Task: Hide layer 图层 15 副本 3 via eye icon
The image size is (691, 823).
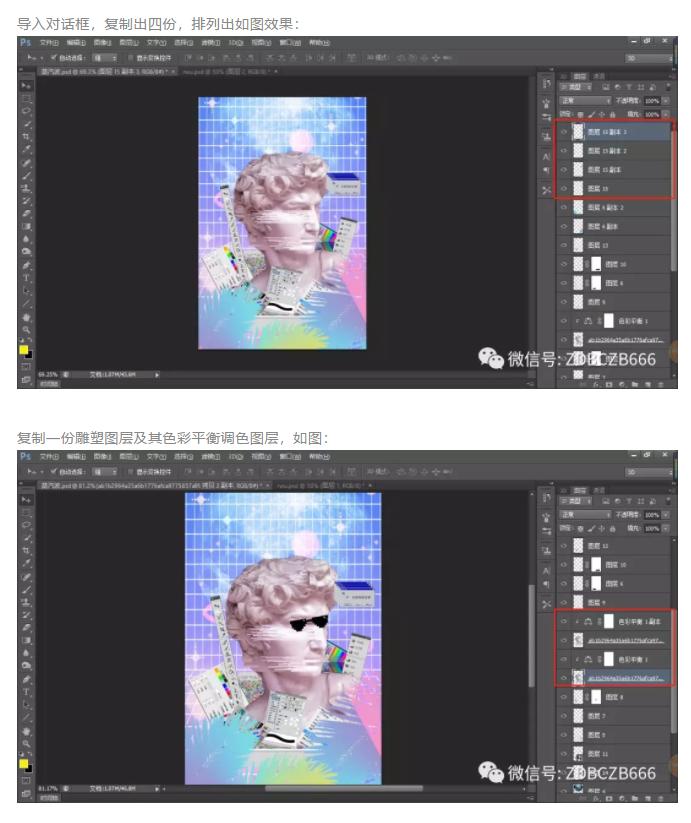Action: point(564,132)
